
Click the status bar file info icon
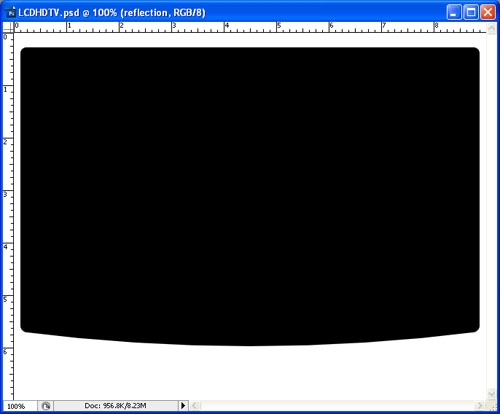(46, 406)
